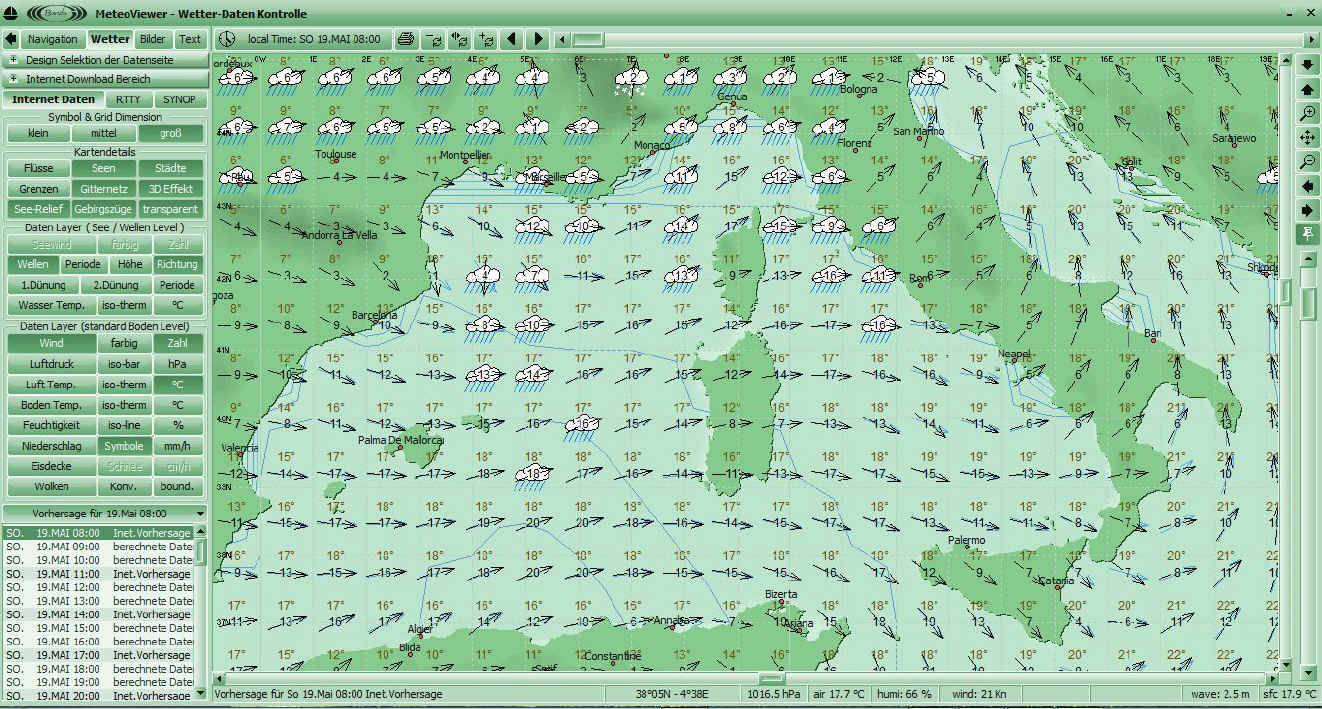Step to previous forecast with left triangle

pyautogui.click(x=512, y=39)
